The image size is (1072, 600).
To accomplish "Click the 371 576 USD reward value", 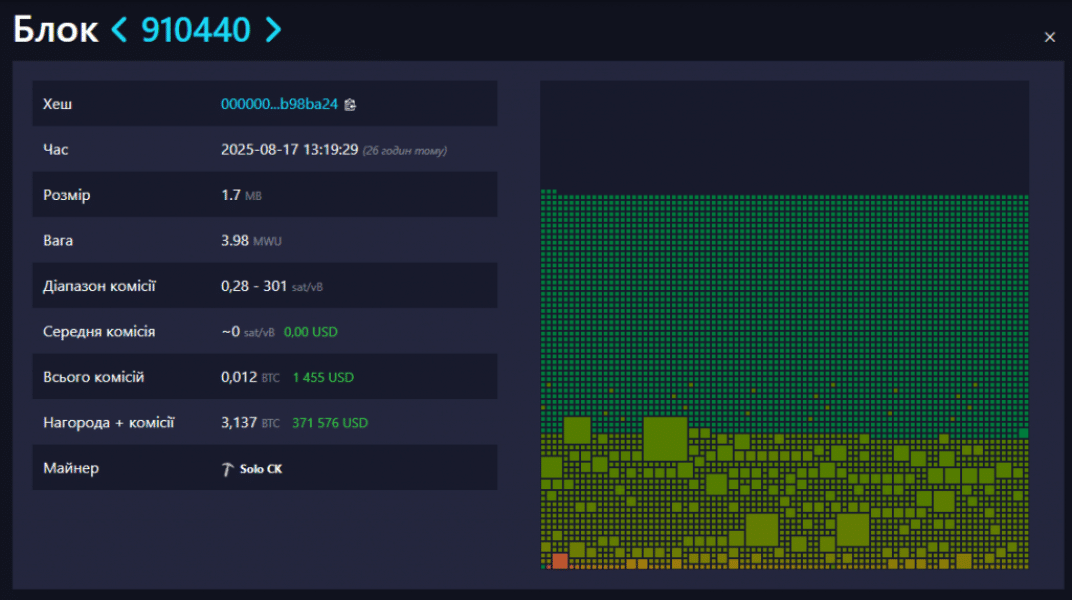I will coord(329,423).
